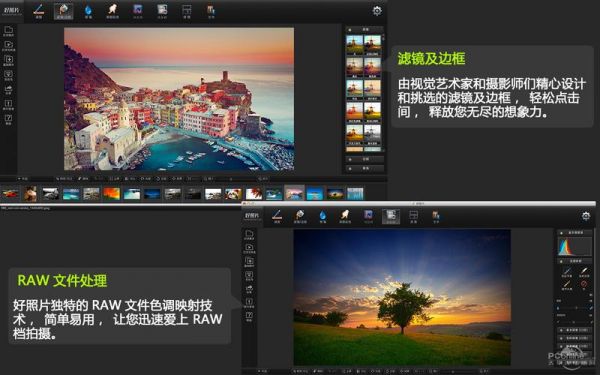This screenshot has width=600, height=375.
Task: Select the blue eyedropper tool in bottom window panel
Action: click(x=566, y=272)
